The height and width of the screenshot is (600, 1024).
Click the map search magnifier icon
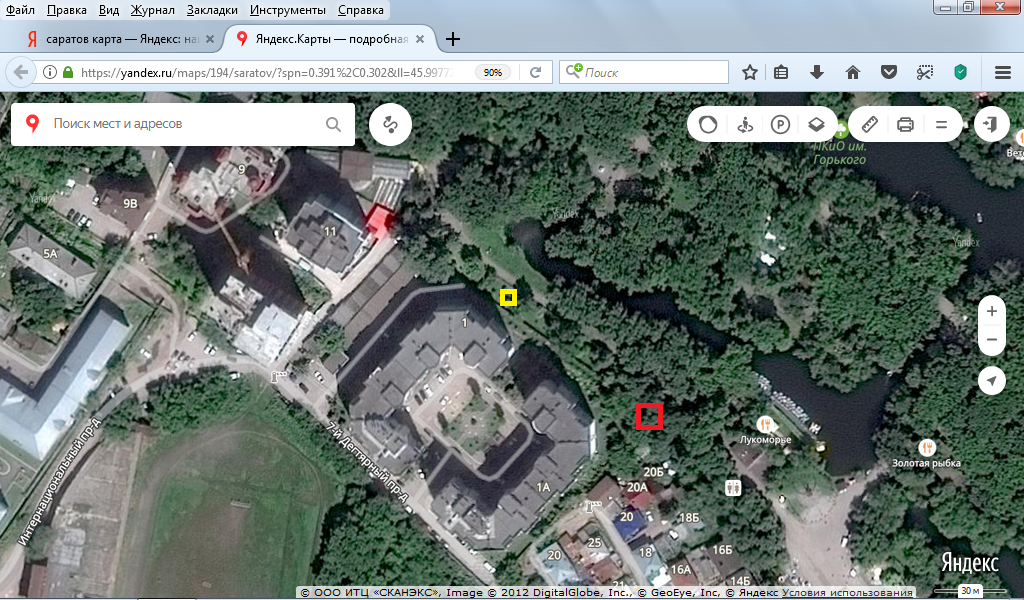[333, 124]
